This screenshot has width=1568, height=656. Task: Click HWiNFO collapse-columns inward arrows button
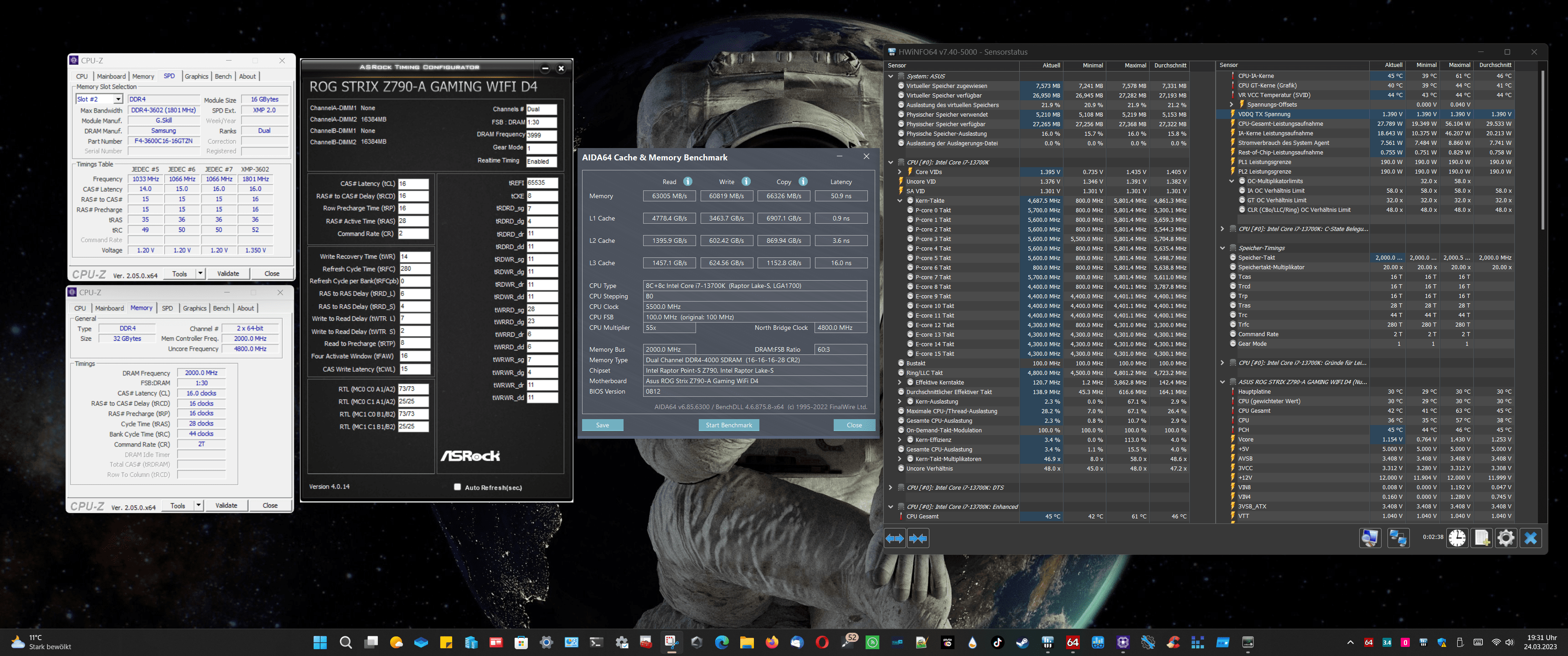coord(918,538)
